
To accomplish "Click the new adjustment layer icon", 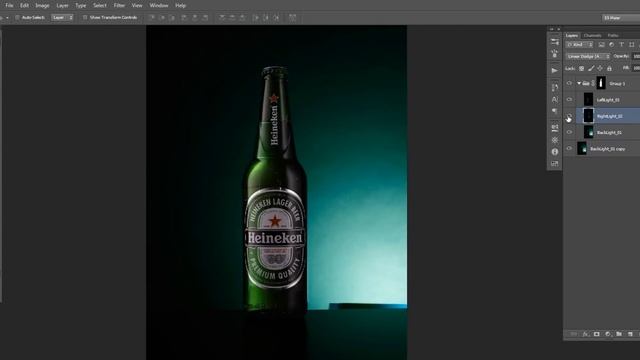I will pos(608,334).
